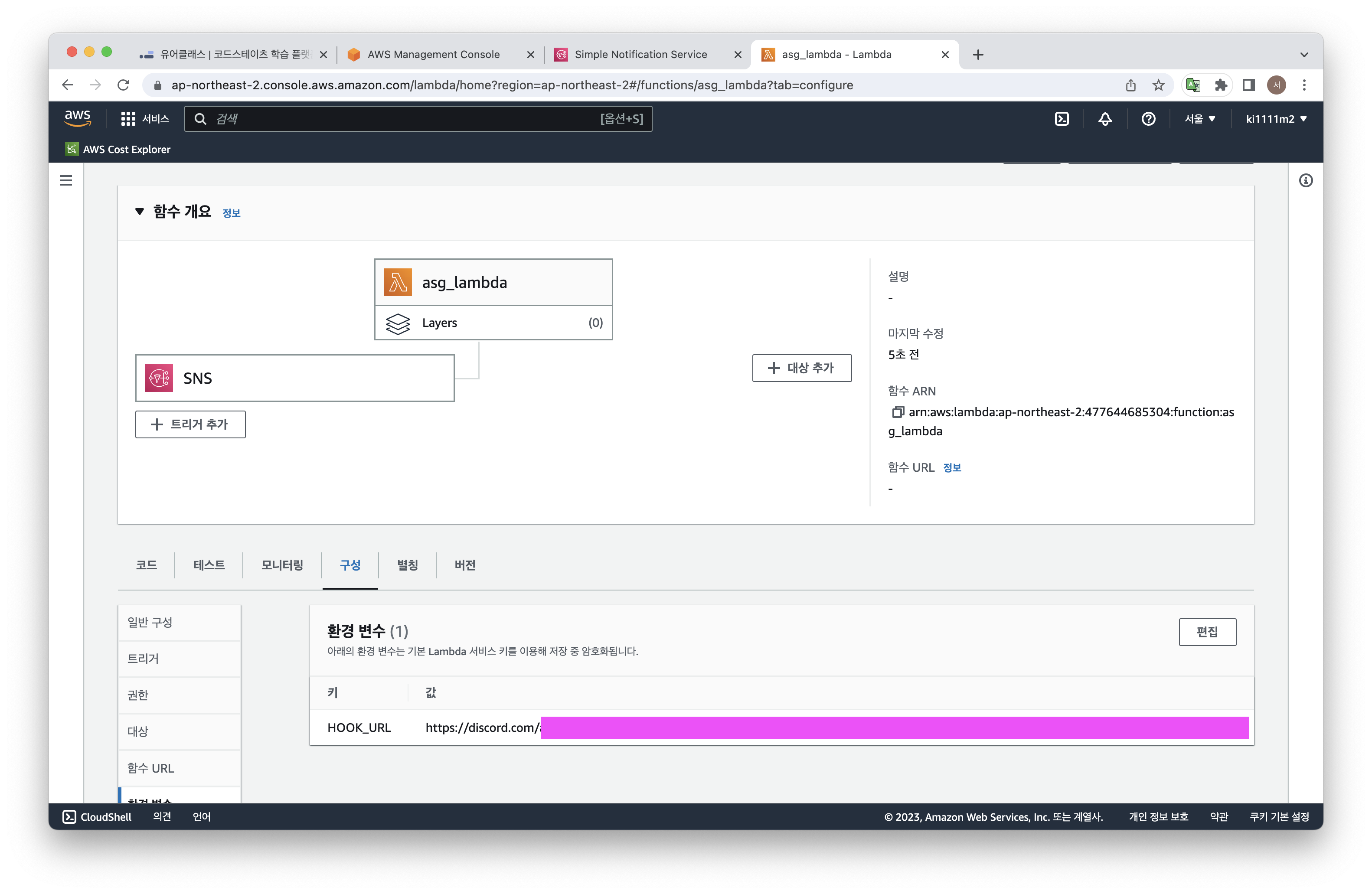The image size is (1372, 894).
Task: Switch to the 코드 tab
Action: click(x=147, y=565)
